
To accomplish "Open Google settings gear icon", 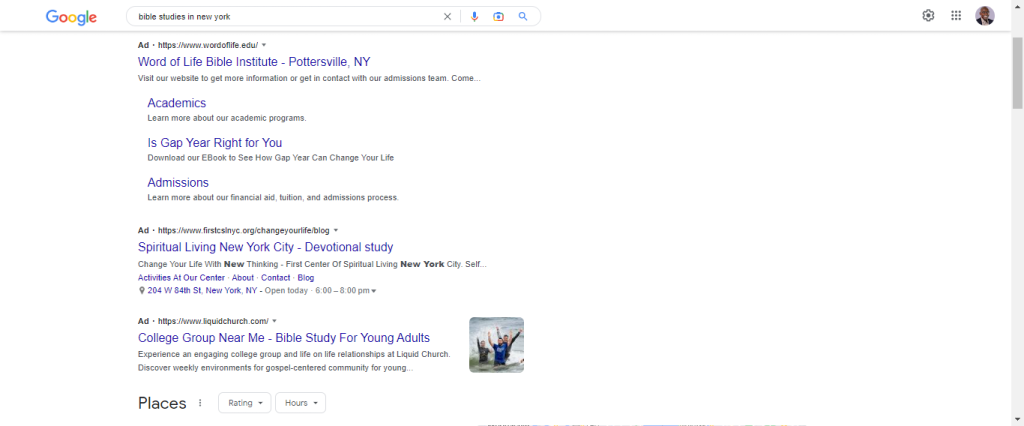I will click(x=928, y=16).
